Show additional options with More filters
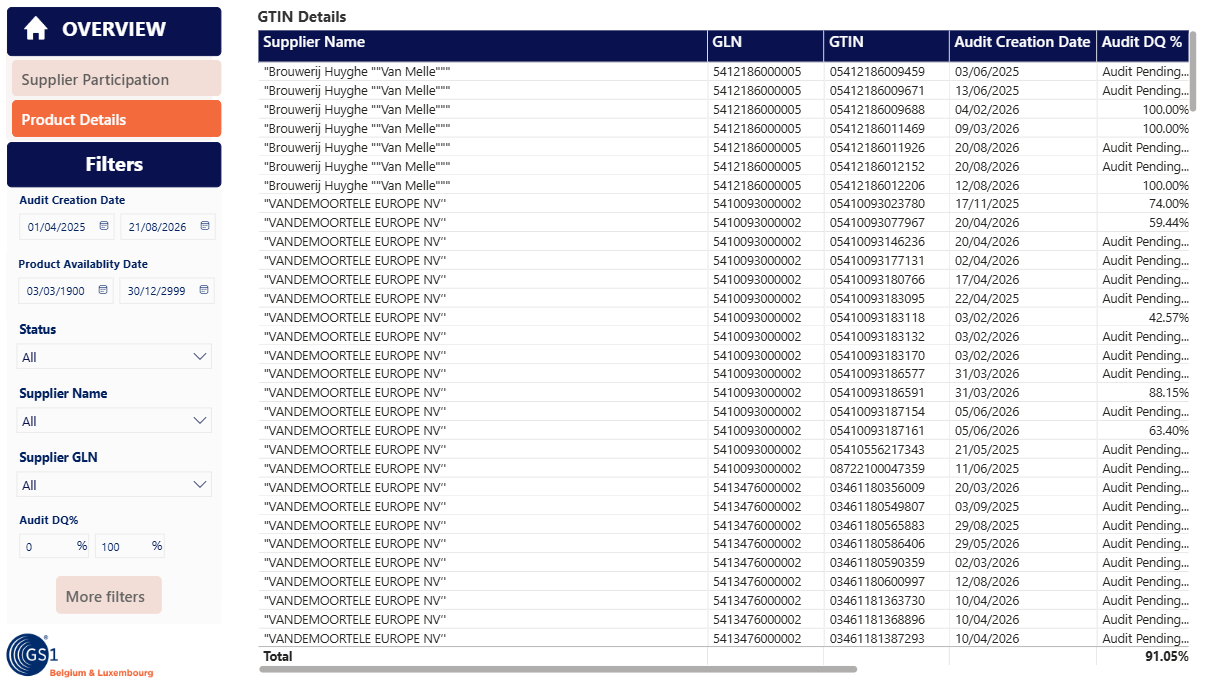This screenshot has width=1209, height=692. pyautogui.click(x=108, y=596)
